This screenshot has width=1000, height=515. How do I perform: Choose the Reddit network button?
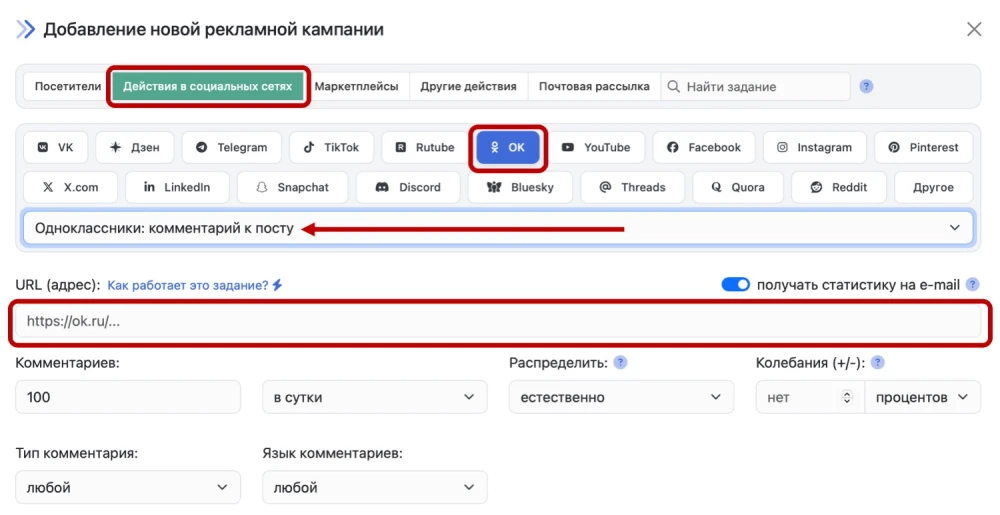(840, 187)
